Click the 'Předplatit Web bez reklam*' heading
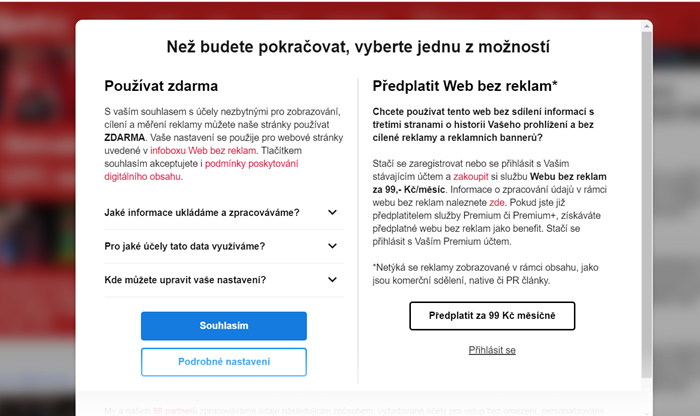The image size is (700, 416). point(465,86)
